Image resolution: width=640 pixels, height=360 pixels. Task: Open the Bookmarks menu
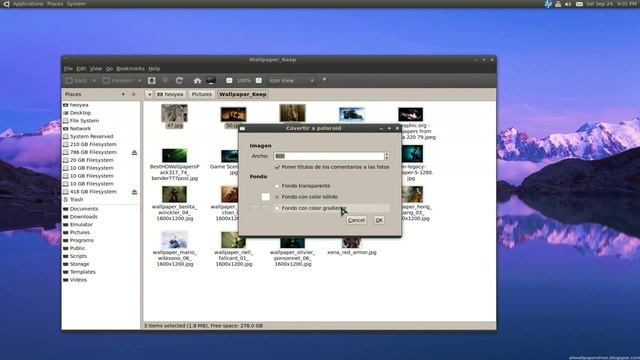130,69
